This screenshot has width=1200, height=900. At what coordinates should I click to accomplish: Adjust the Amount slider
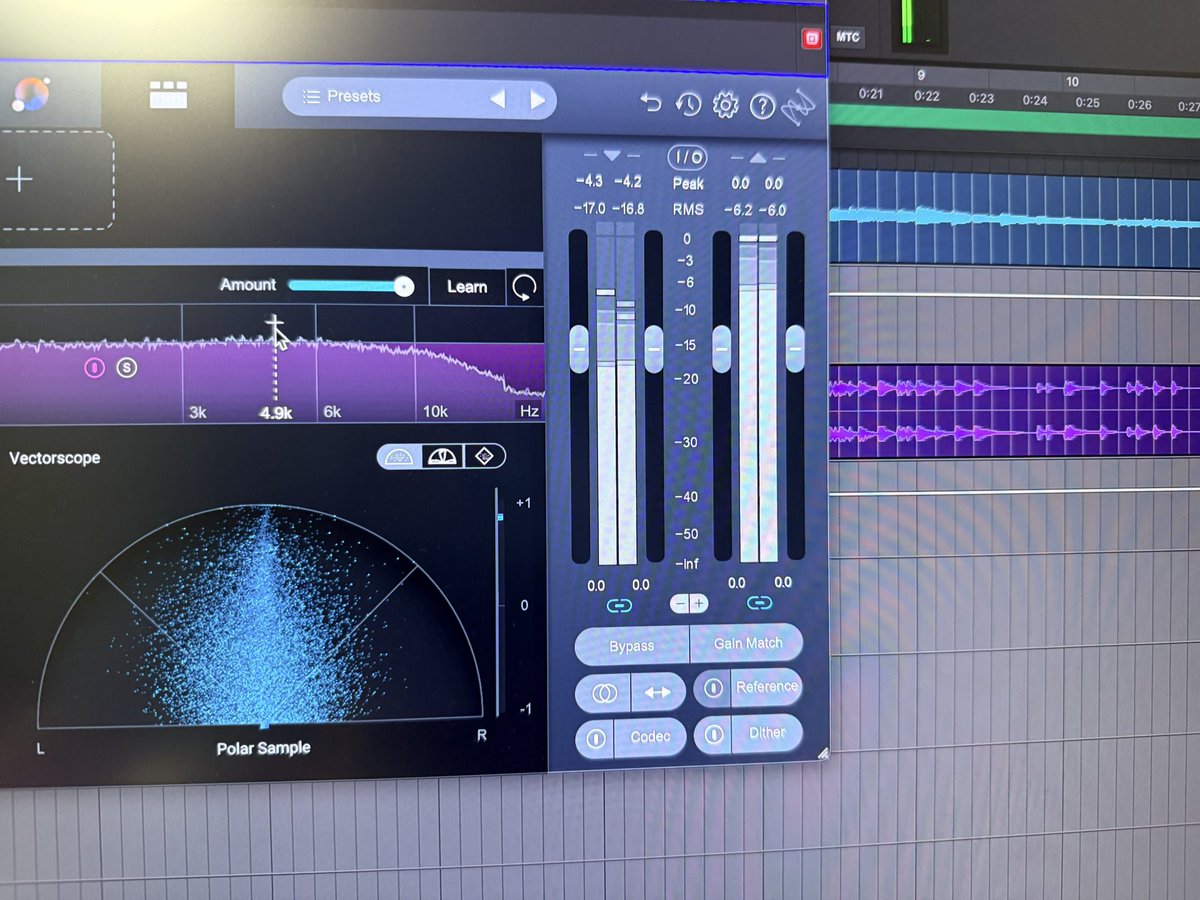[350, 286]
